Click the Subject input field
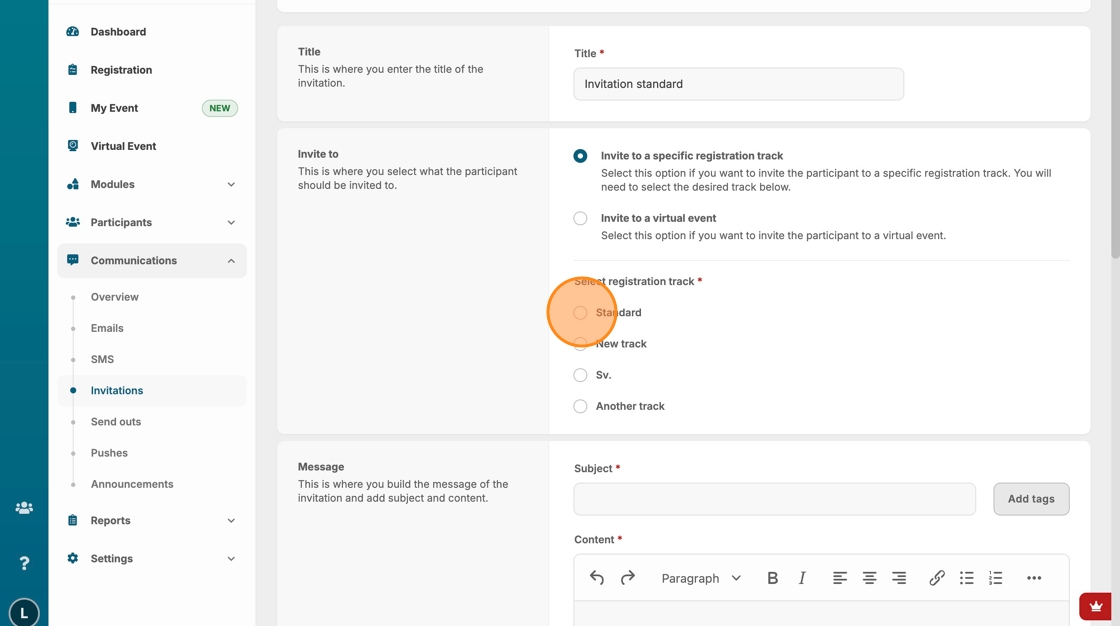The image size is (1120, 626). coord(774,499)
